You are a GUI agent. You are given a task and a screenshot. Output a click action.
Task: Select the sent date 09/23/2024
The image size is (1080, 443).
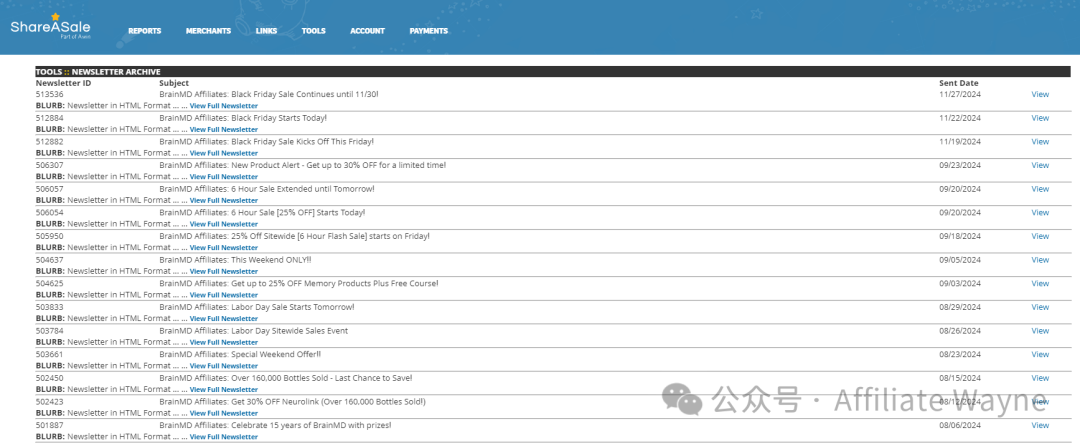click(959, 165)
